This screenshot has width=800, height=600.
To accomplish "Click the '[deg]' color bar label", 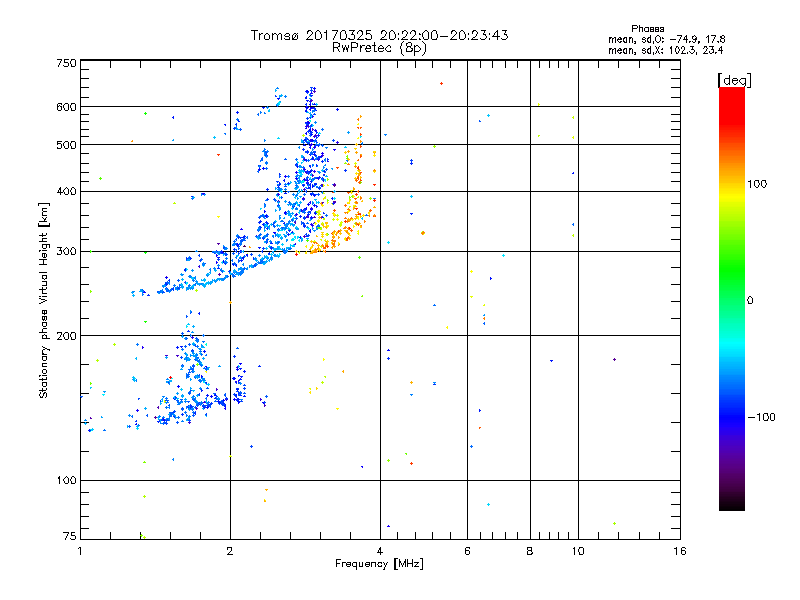I will pos(734,80).
